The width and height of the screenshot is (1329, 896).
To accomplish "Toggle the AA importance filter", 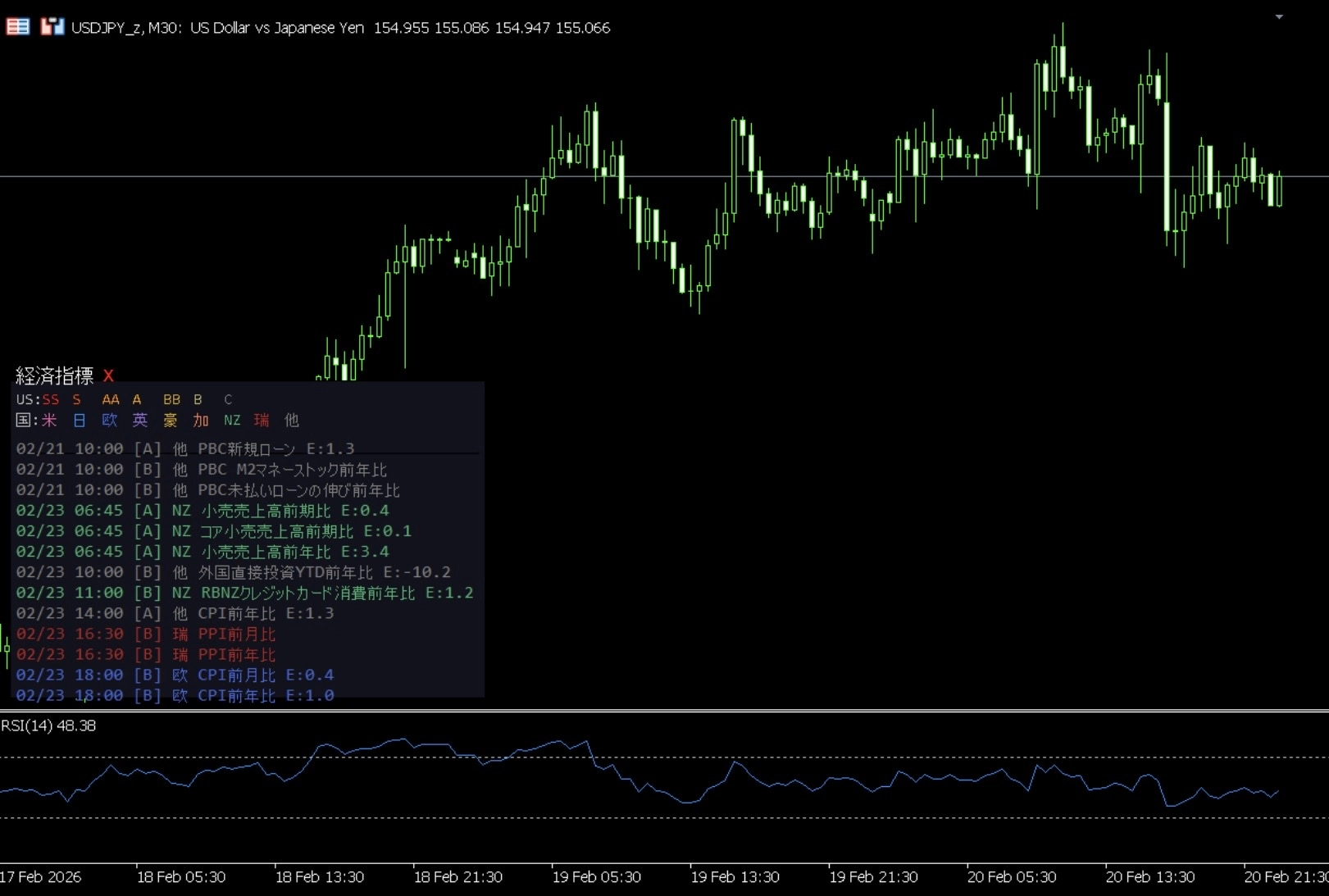I will [111, 400].
